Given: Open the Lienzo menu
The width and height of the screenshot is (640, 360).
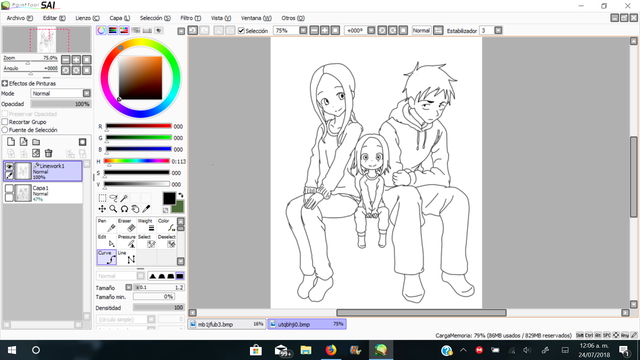Looking at the screenshot, I should (87, 18).
